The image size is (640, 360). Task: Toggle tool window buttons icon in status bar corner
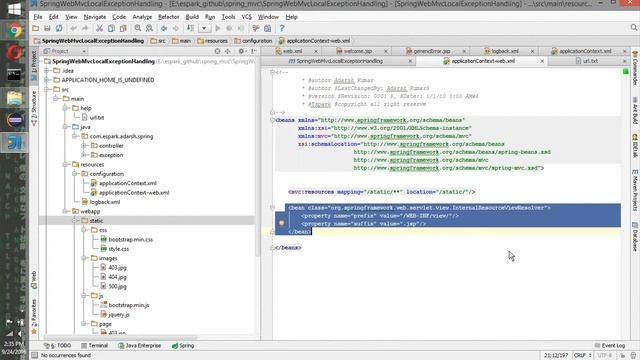(35, 356)
